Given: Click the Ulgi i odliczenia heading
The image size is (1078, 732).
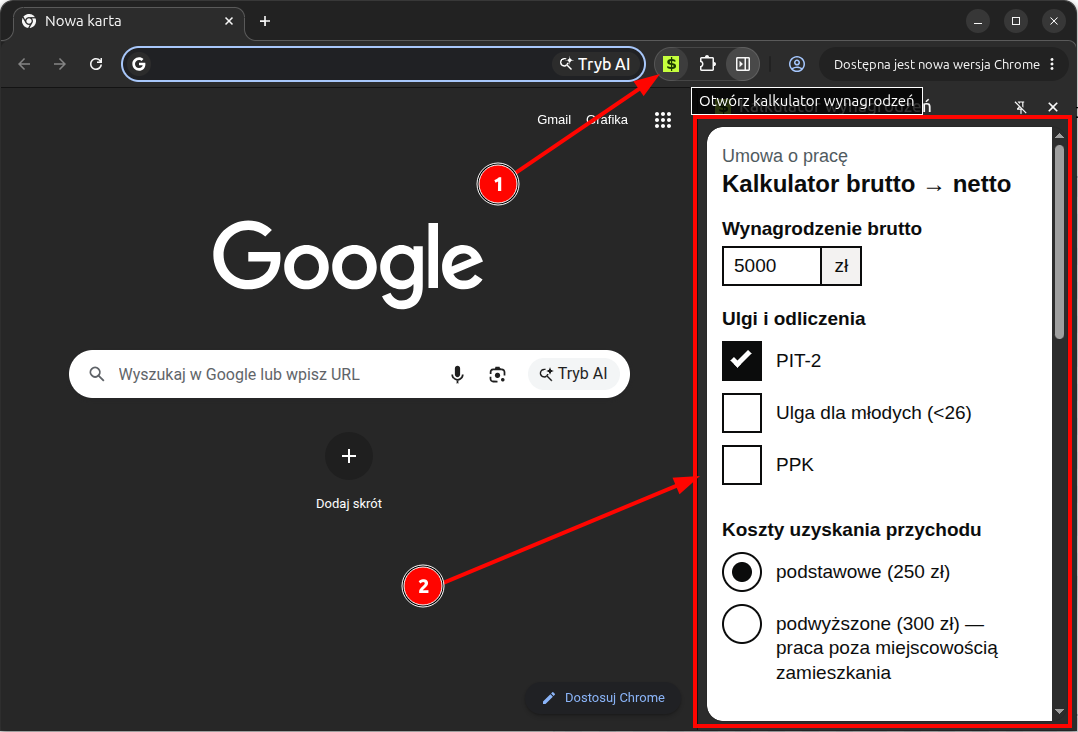Looking at the screenshot, I should (793, 319).
